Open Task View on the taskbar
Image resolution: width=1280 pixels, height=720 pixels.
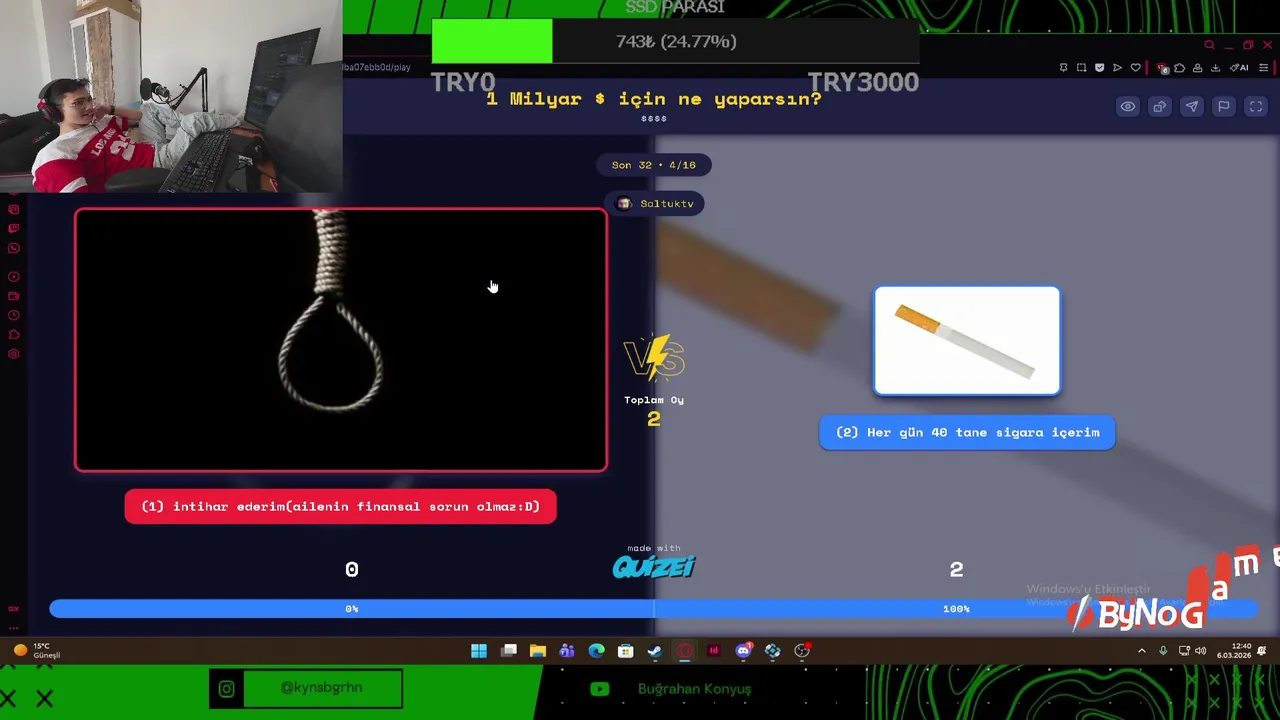point(509,651)
